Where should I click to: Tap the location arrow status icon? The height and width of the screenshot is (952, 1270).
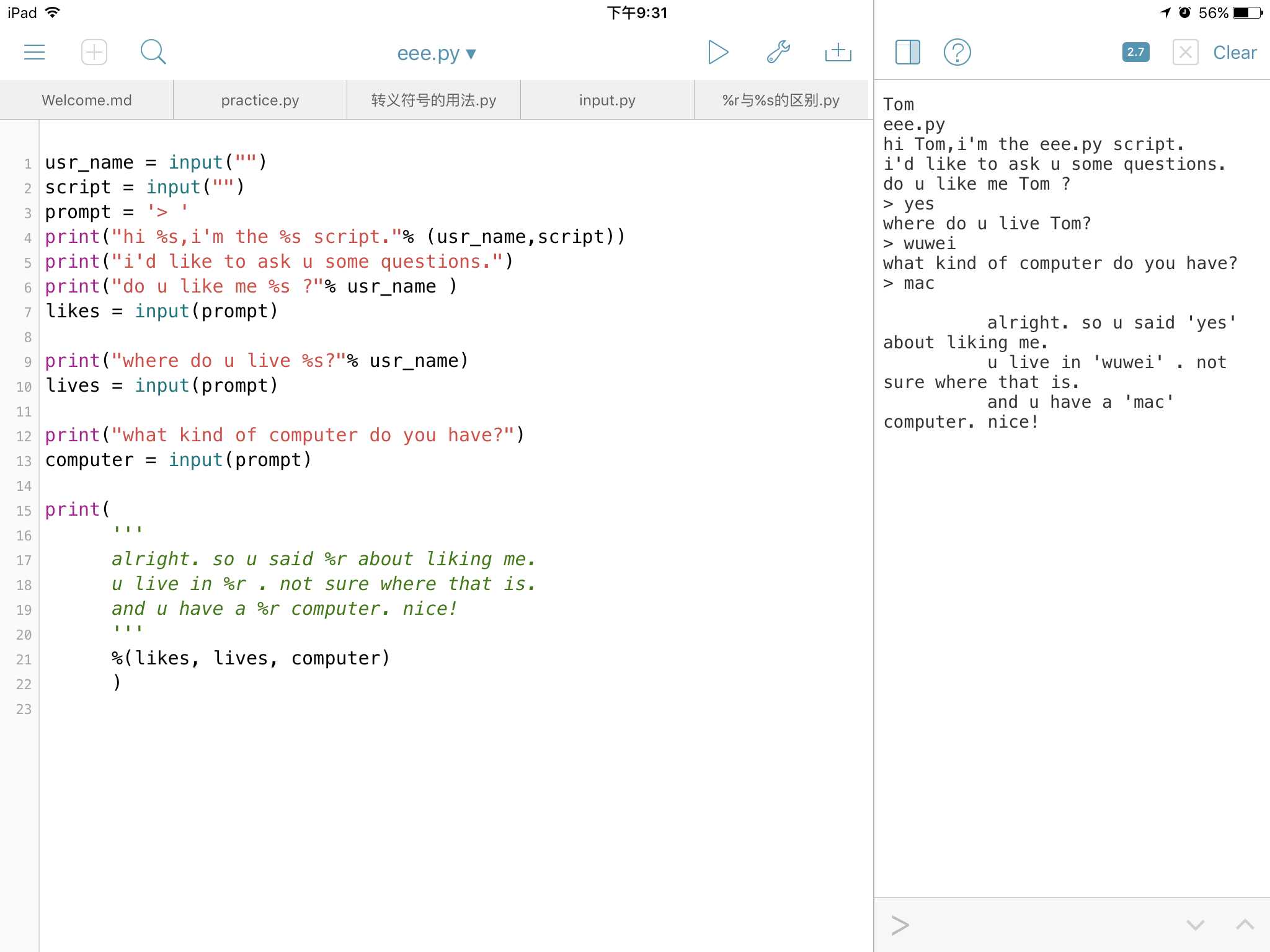pos(1165,12)
